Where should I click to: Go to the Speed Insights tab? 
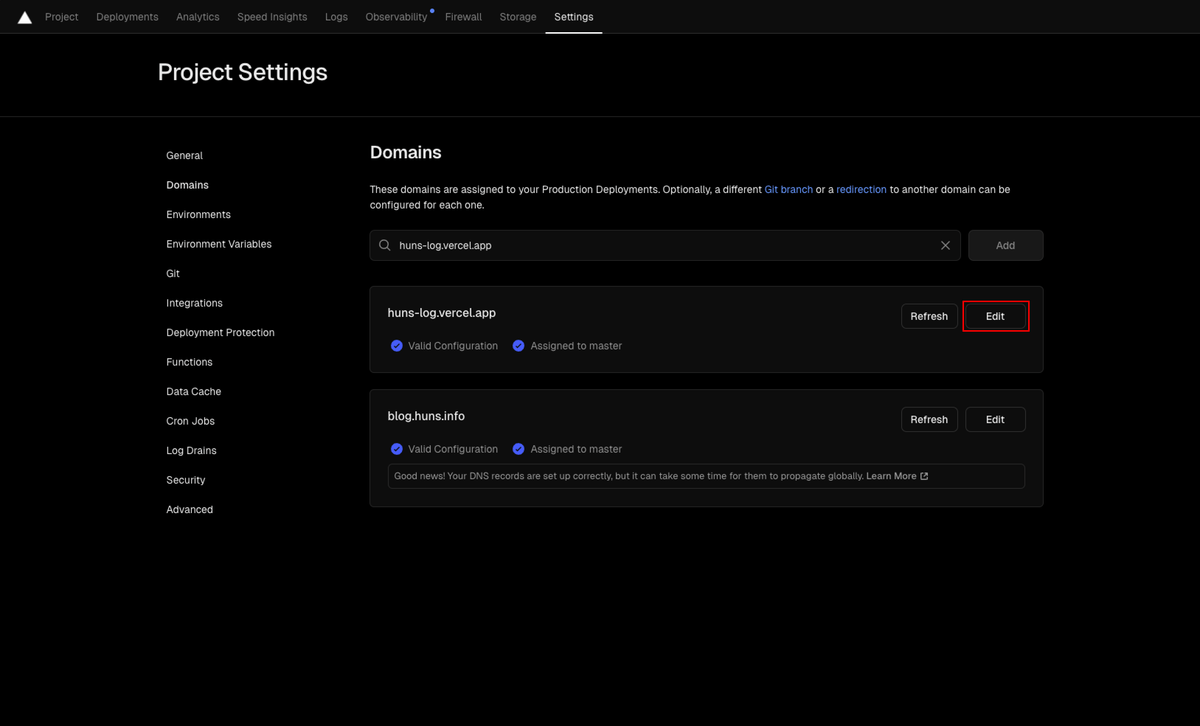point(272,17)
